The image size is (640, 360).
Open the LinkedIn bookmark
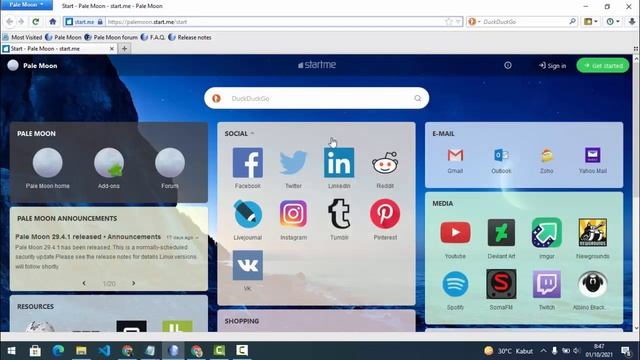339,163
